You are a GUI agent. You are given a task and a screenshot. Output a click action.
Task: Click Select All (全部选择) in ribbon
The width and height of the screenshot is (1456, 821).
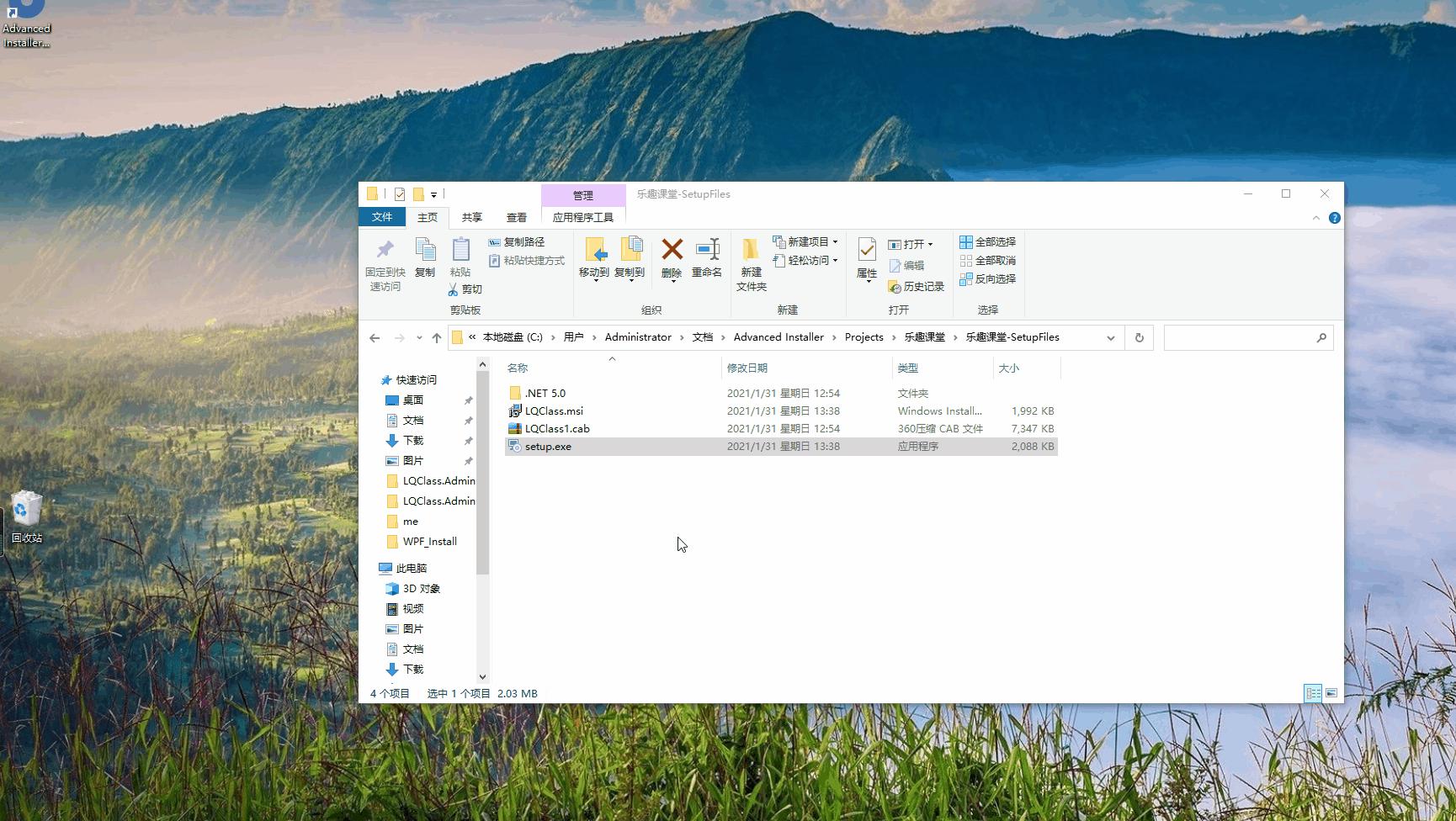pyautogui.click(x=988, y=241)
